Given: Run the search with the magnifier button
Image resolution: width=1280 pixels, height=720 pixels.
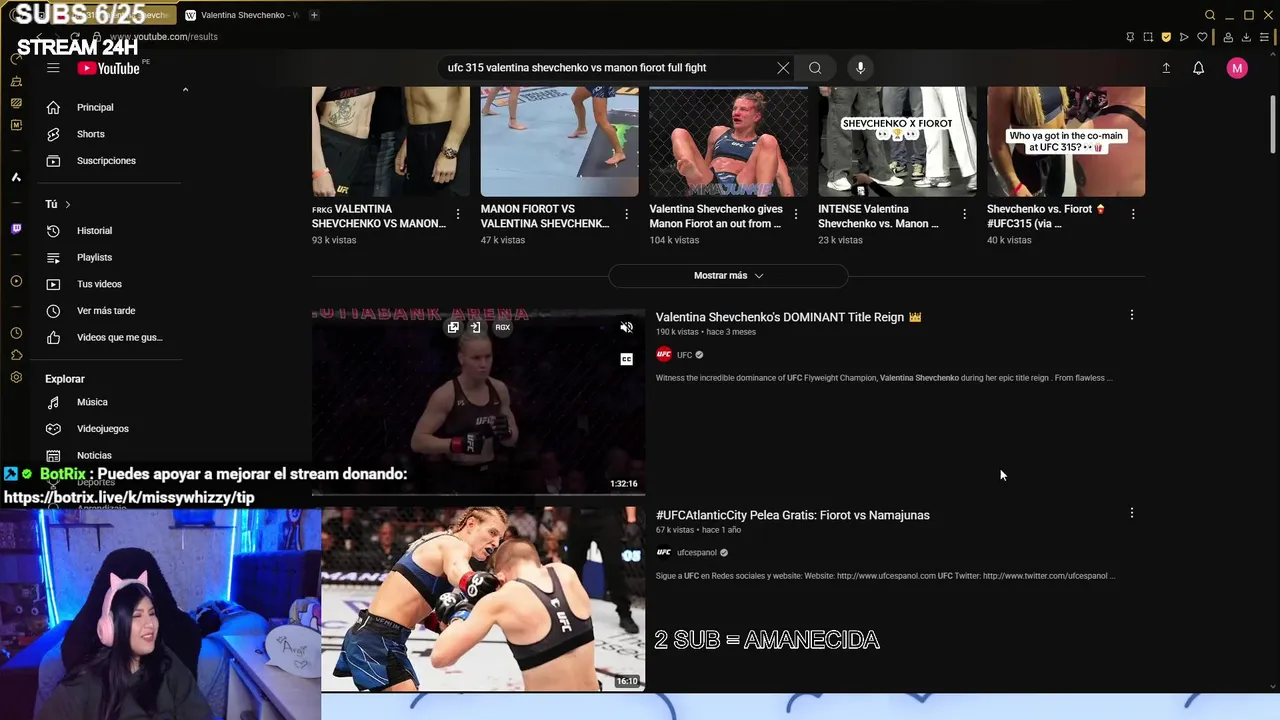Looking at the screenshot, I should pyautogui.click(x=815, y=68).
